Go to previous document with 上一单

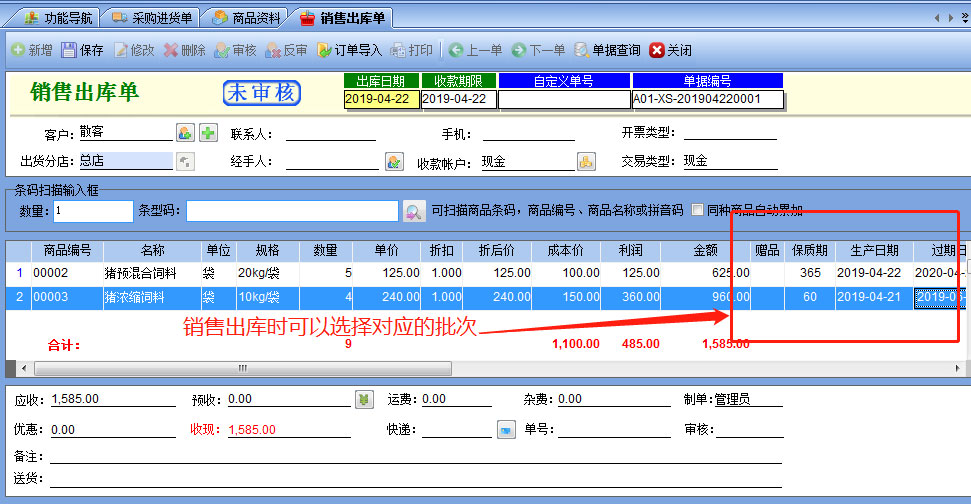(x=474, y=50)
